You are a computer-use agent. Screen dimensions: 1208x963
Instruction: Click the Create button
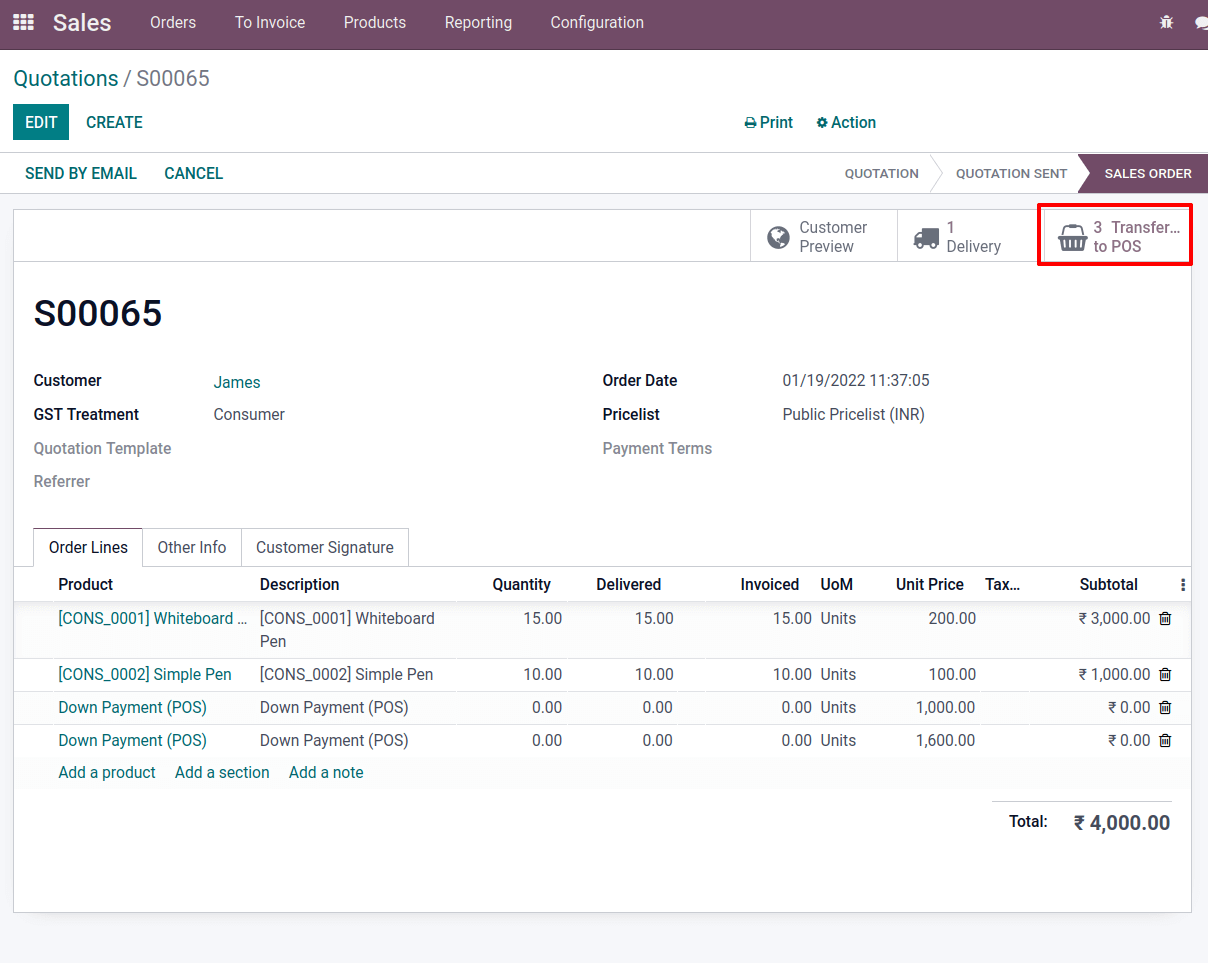[x=114, y=122]
